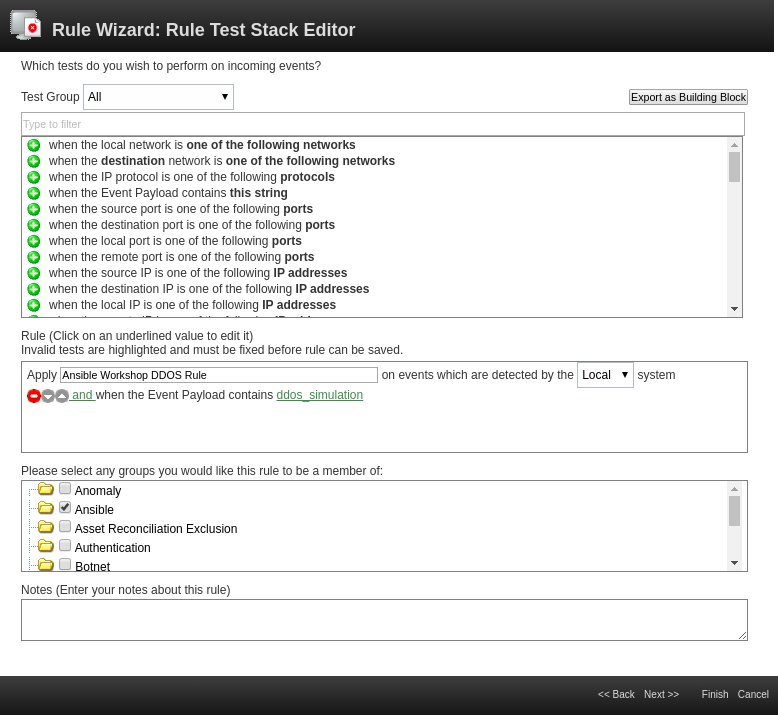The image size is (778, 715).
Task: Select the Ansible group label
Action: click(x=94, y=510)
